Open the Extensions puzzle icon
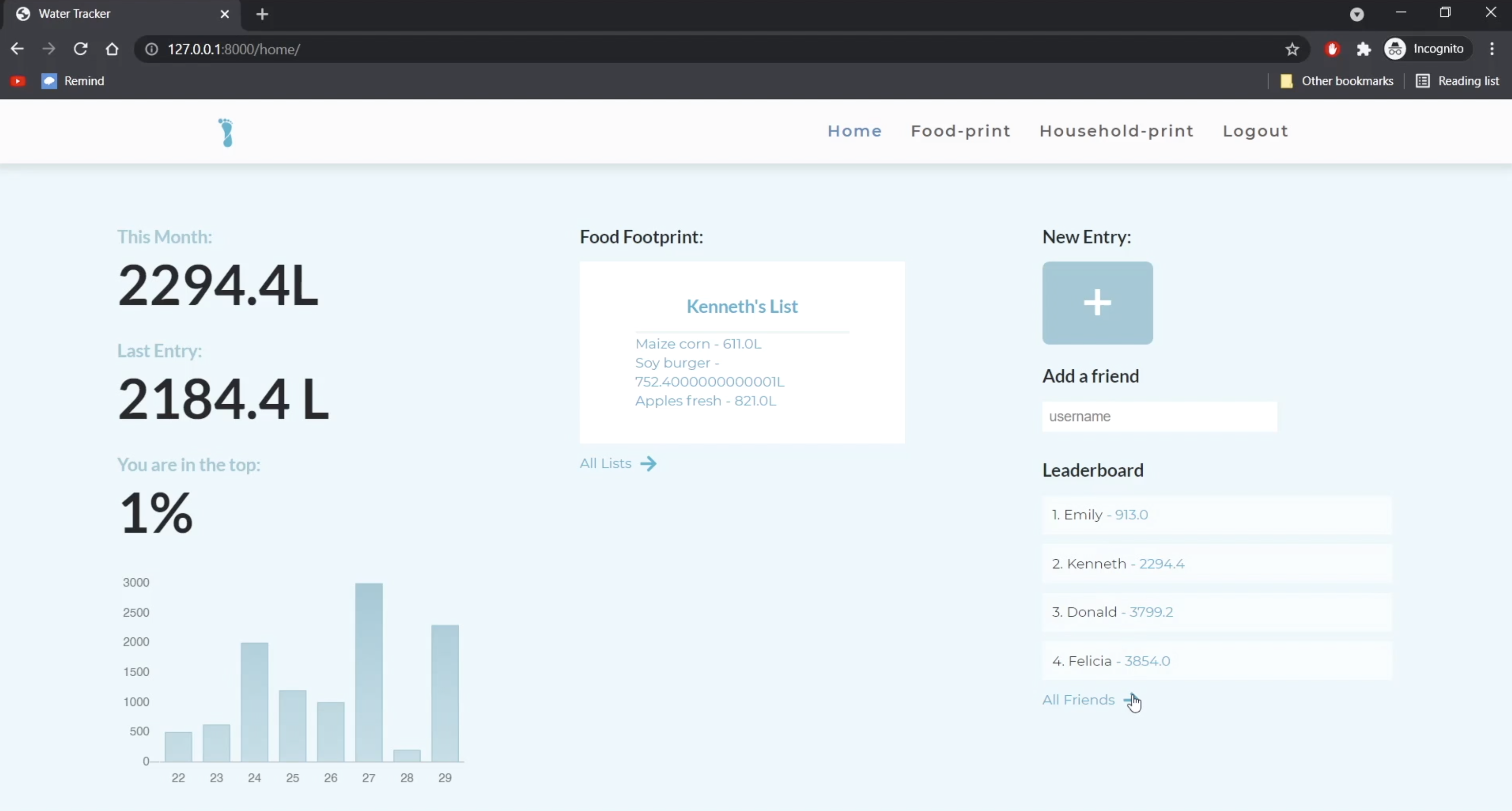 [x=1363, y=49]
